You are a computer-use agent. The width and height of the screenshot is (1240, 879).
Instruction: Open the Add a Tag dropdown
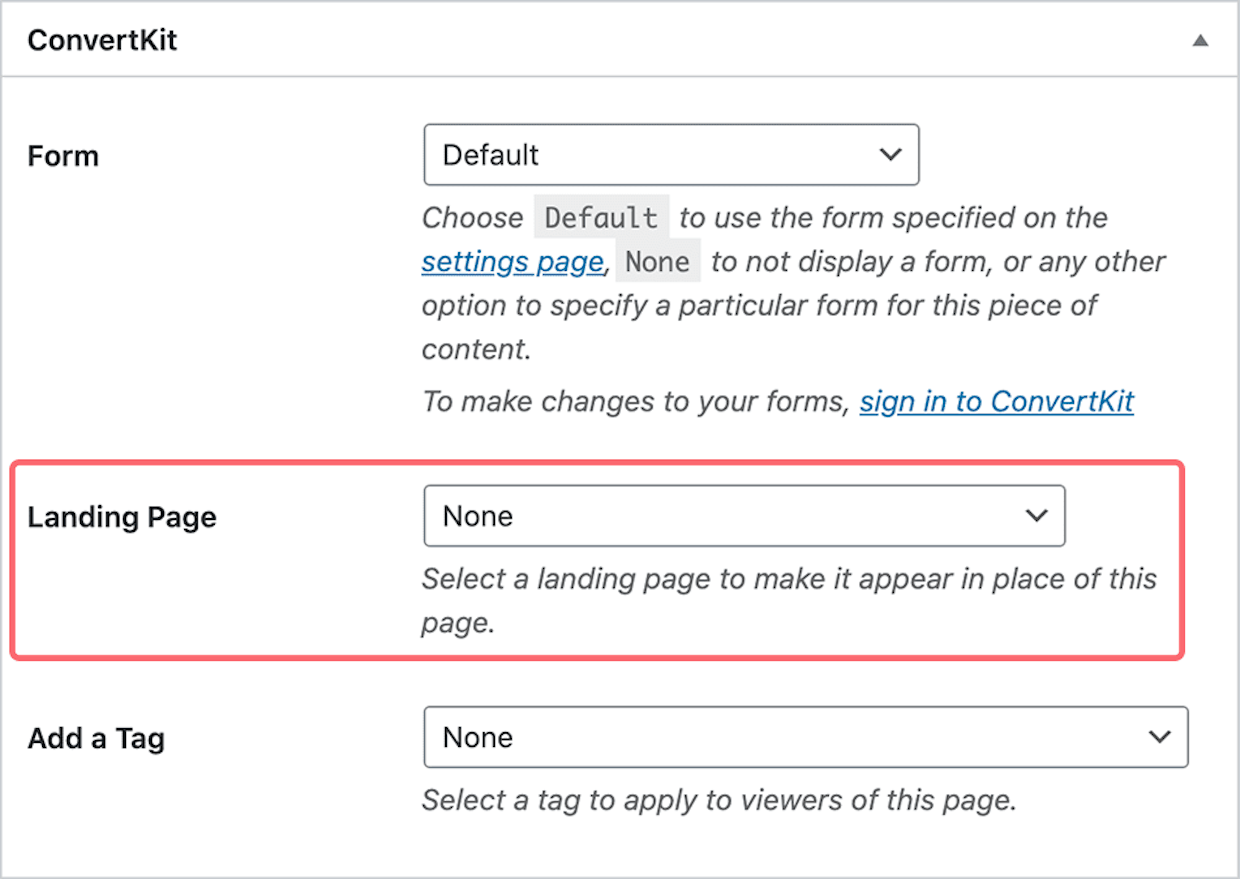(806, 737)
